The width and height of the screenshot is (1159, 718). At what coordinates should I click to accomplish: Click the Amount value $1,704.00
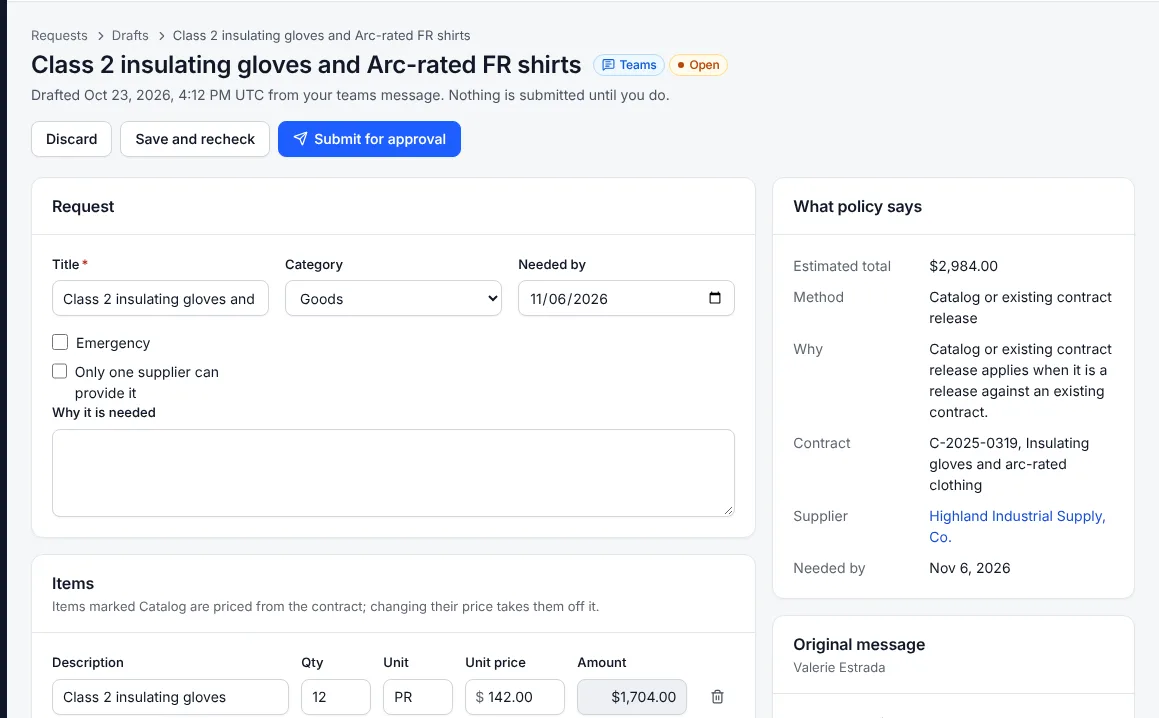coord(632,697)
